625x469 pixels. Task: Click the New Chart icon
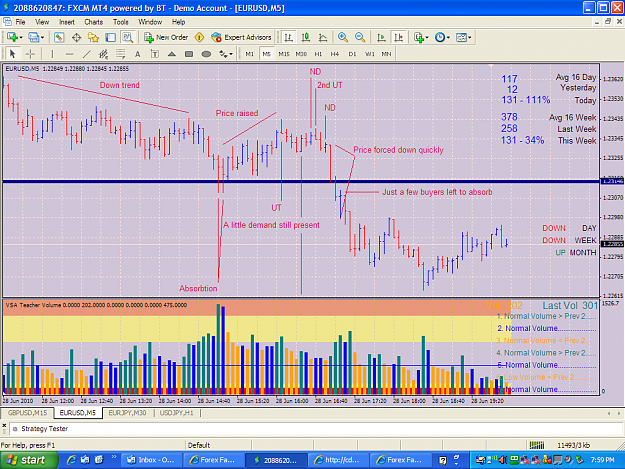tap(12, 37)
